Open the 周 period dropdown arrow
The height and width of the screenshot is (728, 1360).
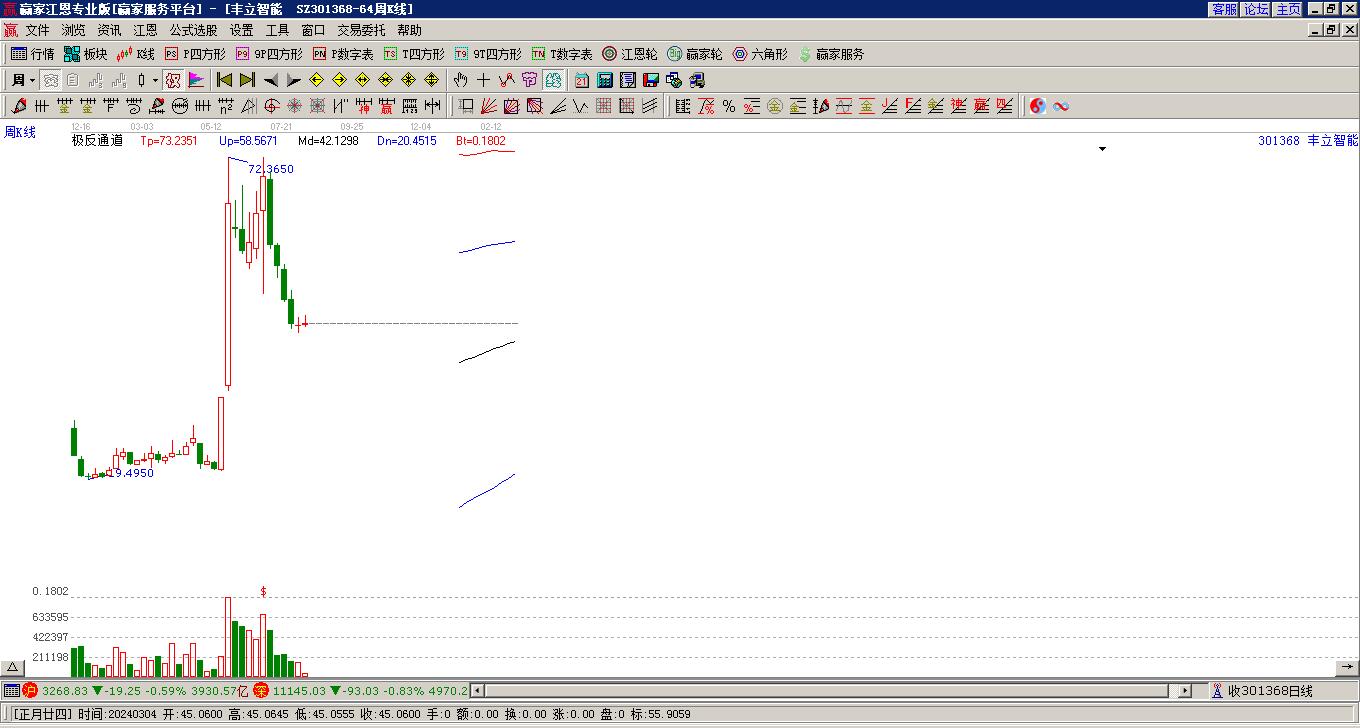pyautogui.click(x=33, y=80)
